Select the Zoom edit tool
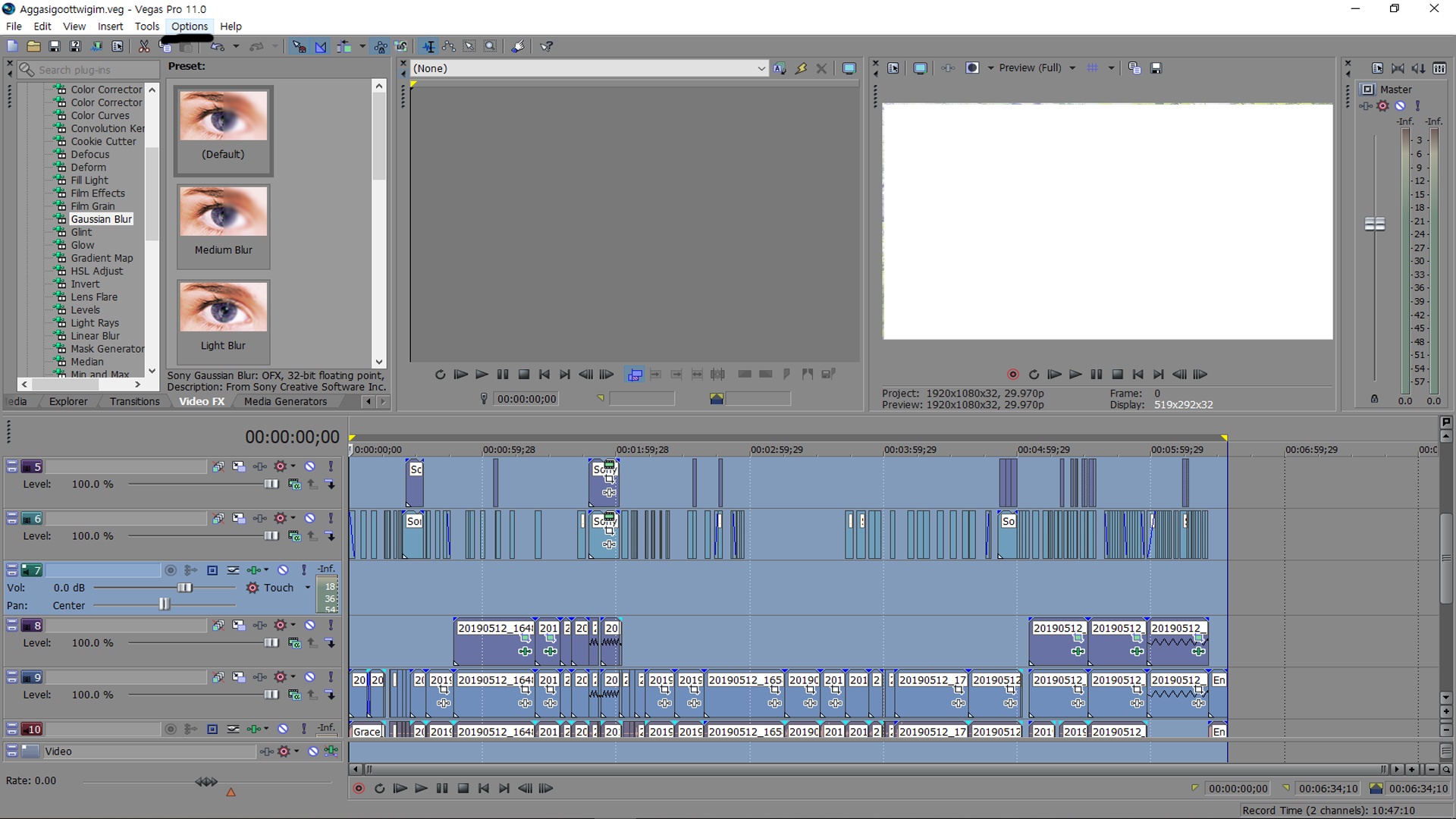This screenshot has height=819, width=1456. [491, 46]
